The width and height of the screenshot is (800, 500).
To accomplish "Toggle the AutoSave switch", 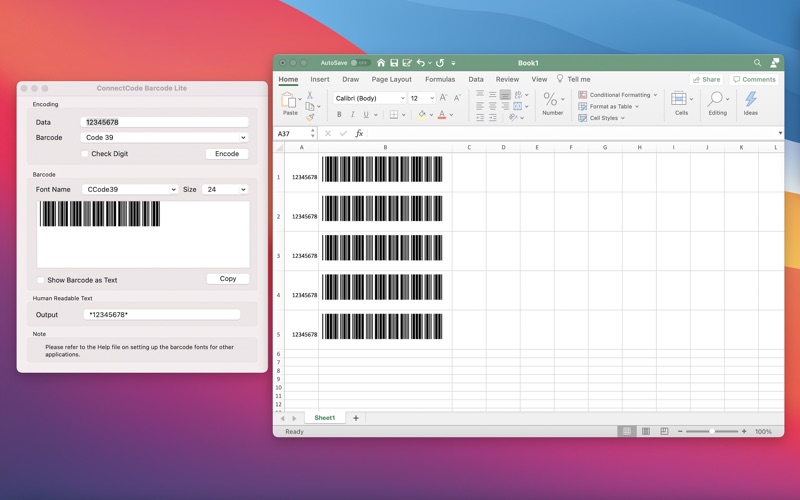I will (x=360, y=63).
